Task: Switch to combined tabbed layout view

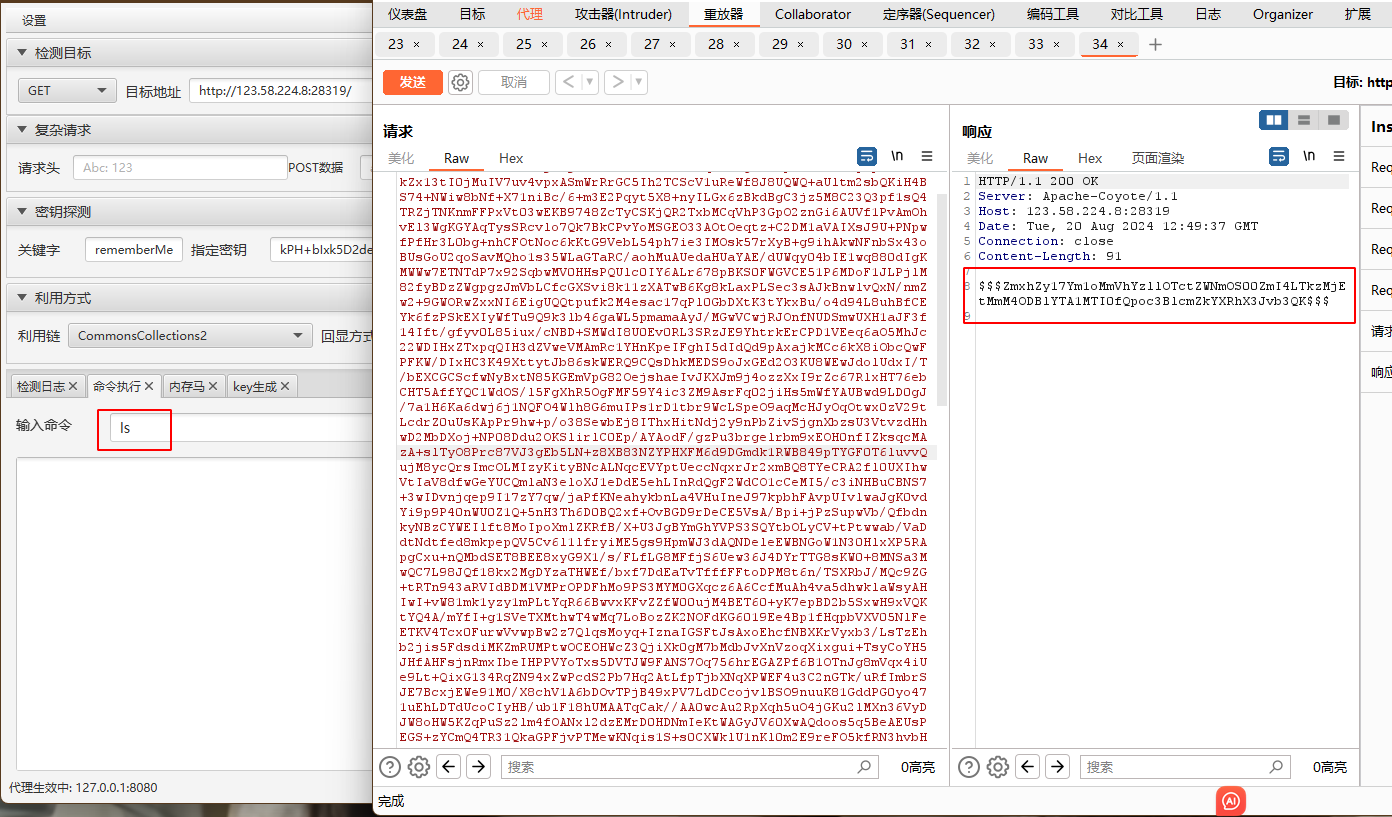Action: point(1333,120)
